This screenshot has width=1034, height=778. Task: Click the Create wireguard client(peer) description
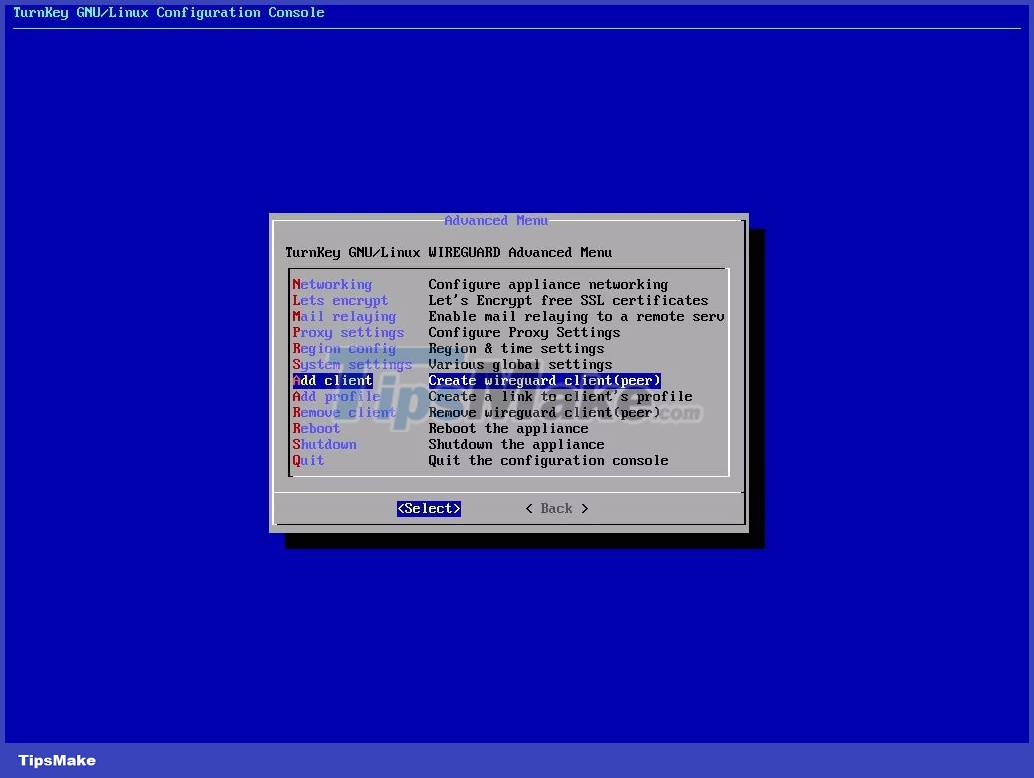[544, 380]
